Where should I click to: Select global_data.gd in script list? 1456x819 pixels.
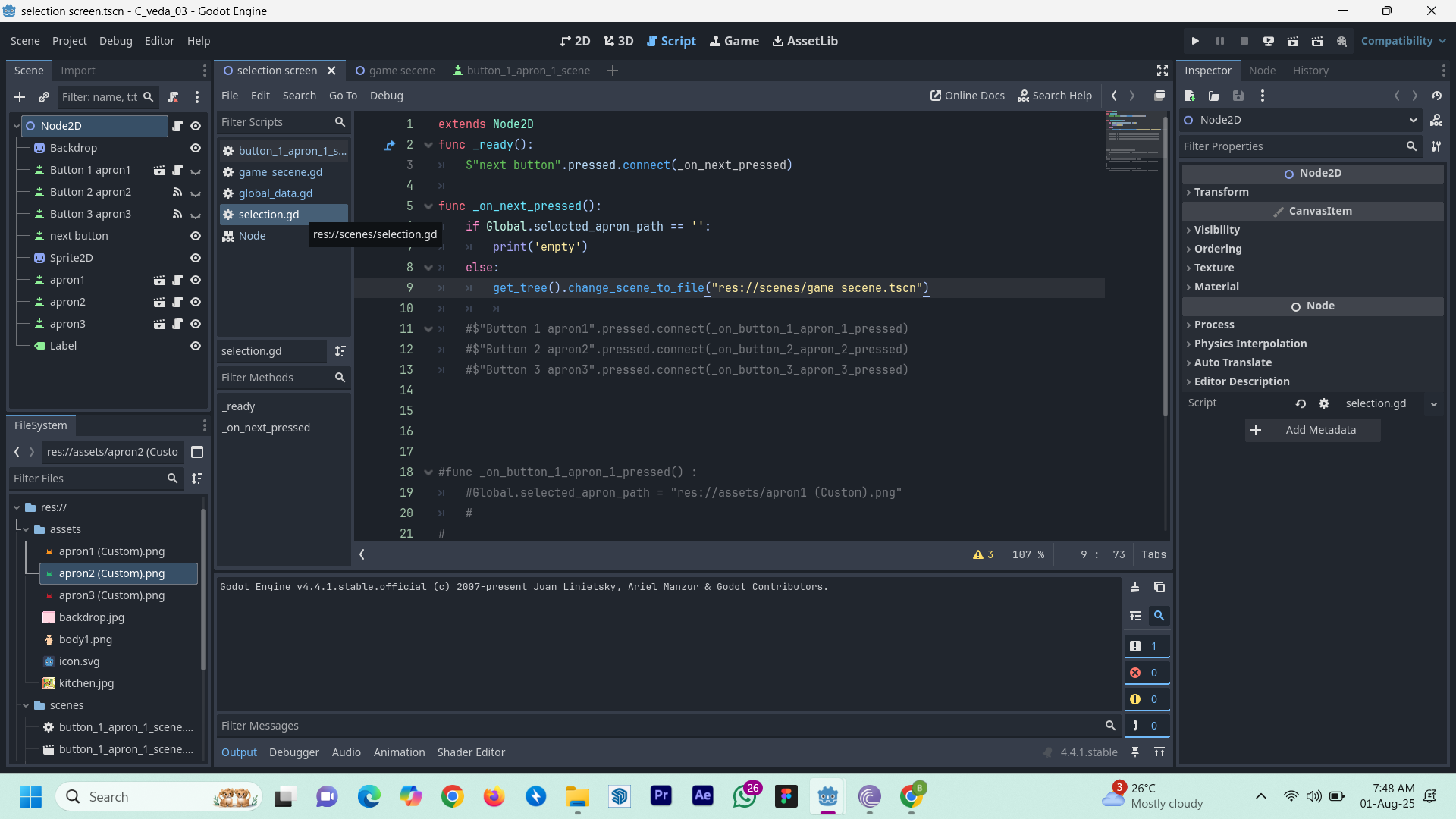coord(284,193)
